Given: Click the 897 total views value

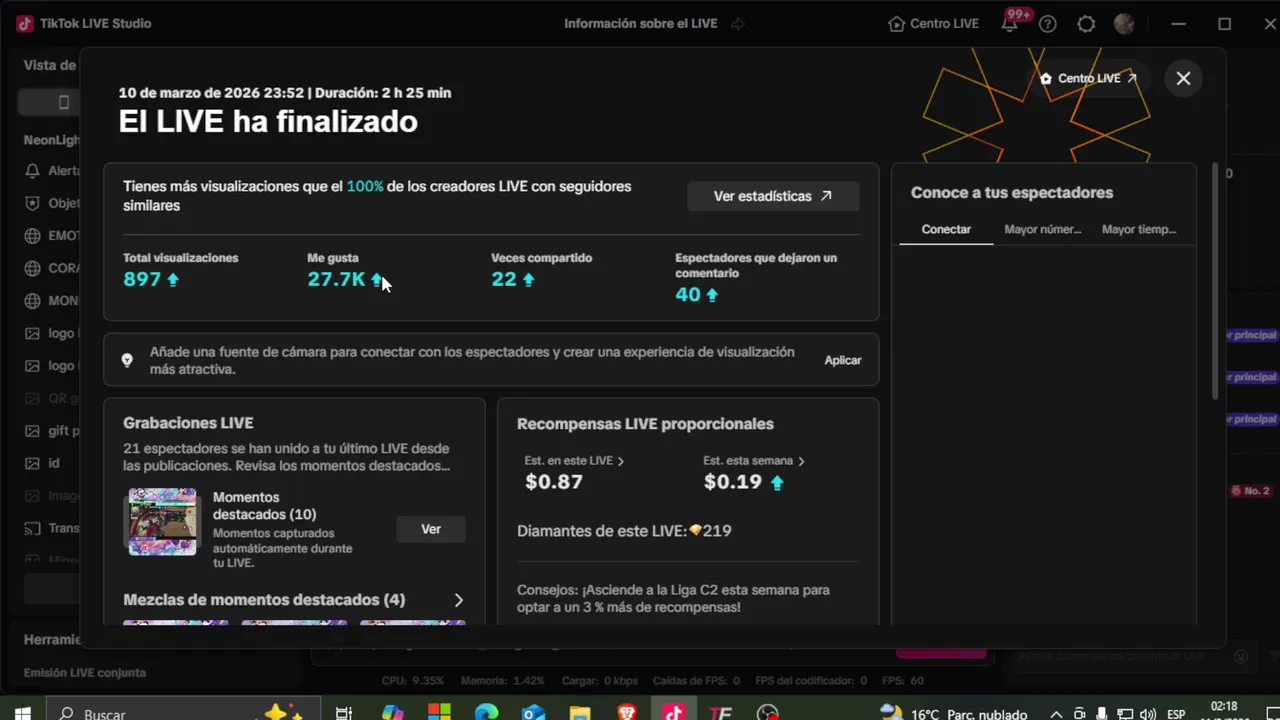Looking at the screenshot, I should pyautogui.click(x=142, y=279).
